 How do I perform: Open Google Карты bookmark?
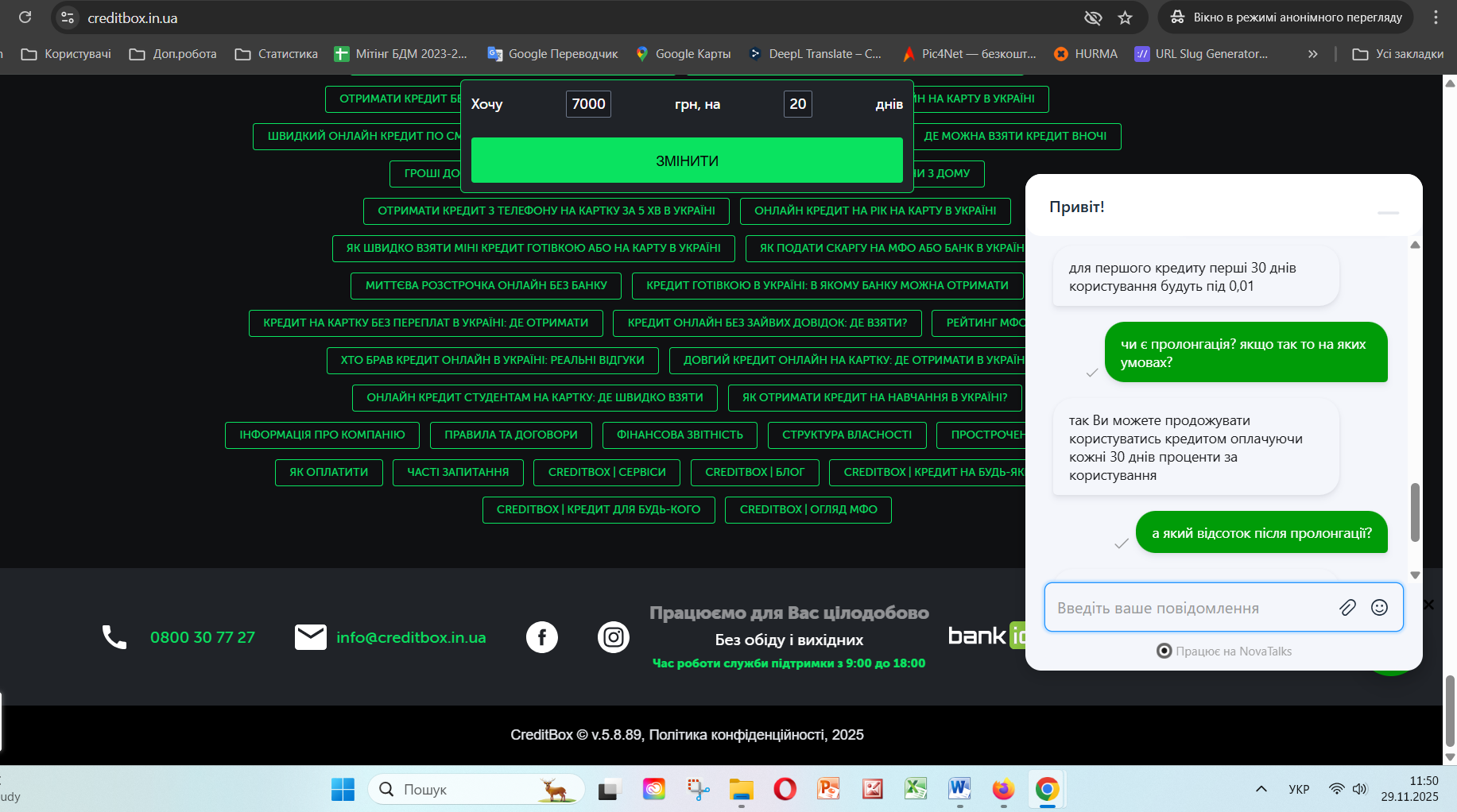click(683, 54)
